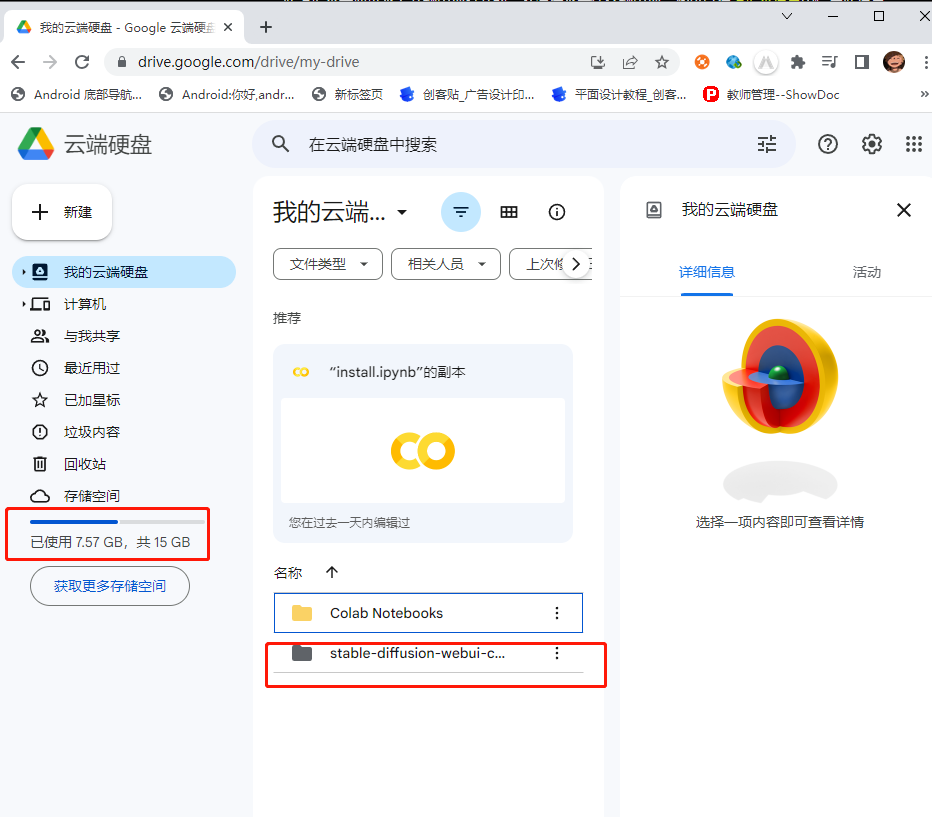Expand the 我的云端硬盘 sidebar tree arrow
This screenshot has width=932, height=817.
tap(23, 272)
